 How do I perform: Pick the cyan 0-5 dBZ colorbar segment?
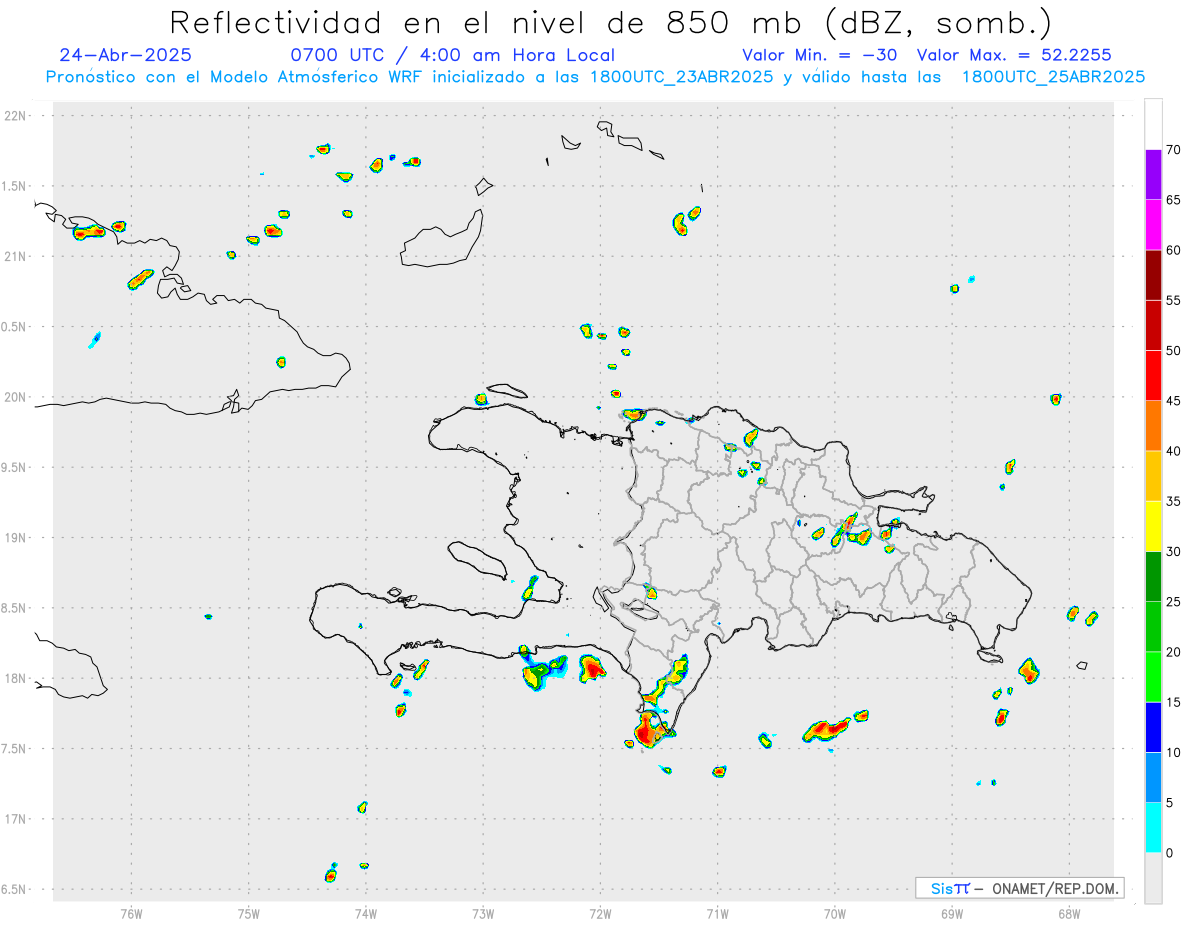[x=1153, y=828]
